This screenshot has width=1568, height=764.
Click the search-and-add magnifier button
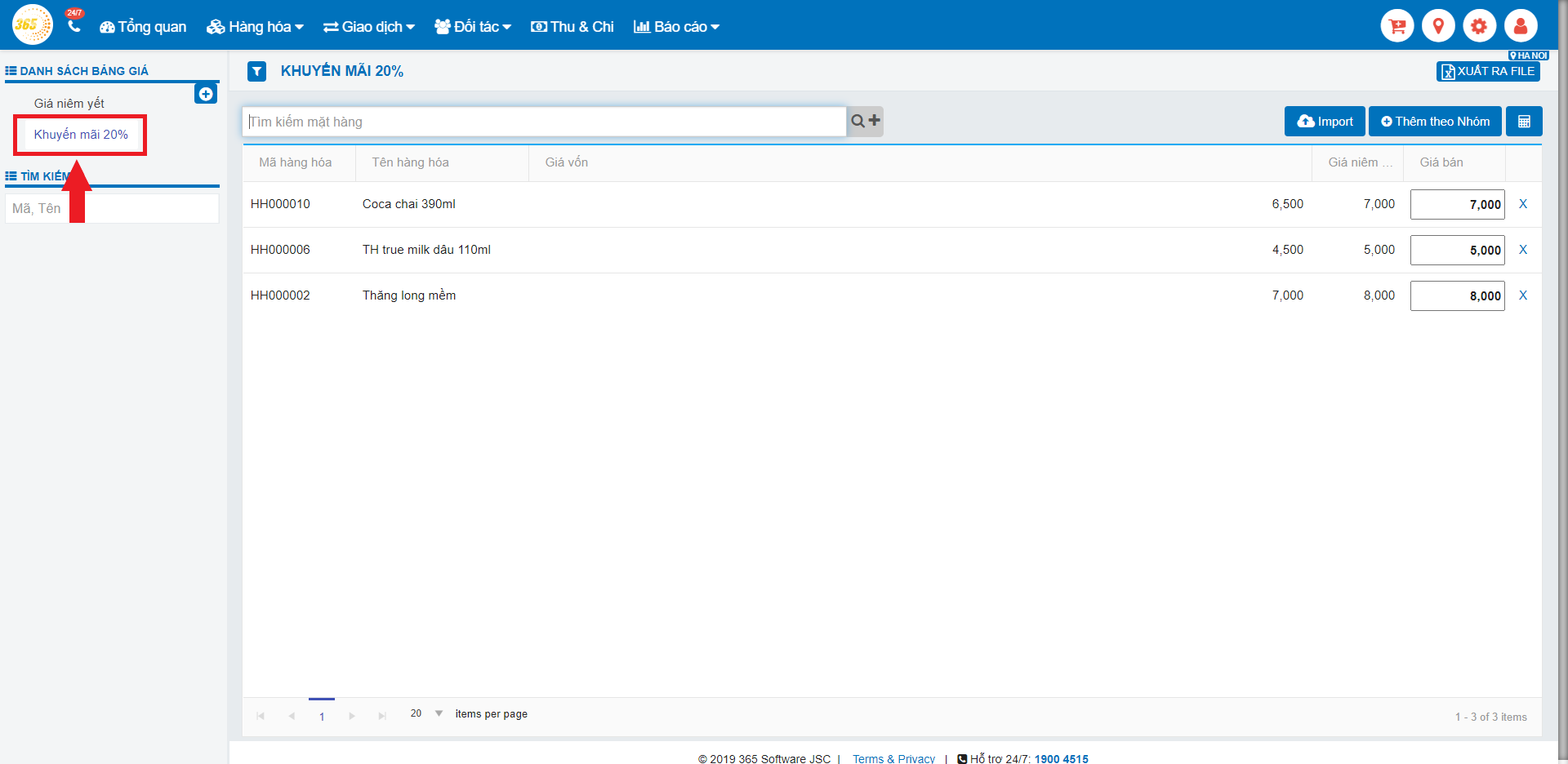coord(865,122)
